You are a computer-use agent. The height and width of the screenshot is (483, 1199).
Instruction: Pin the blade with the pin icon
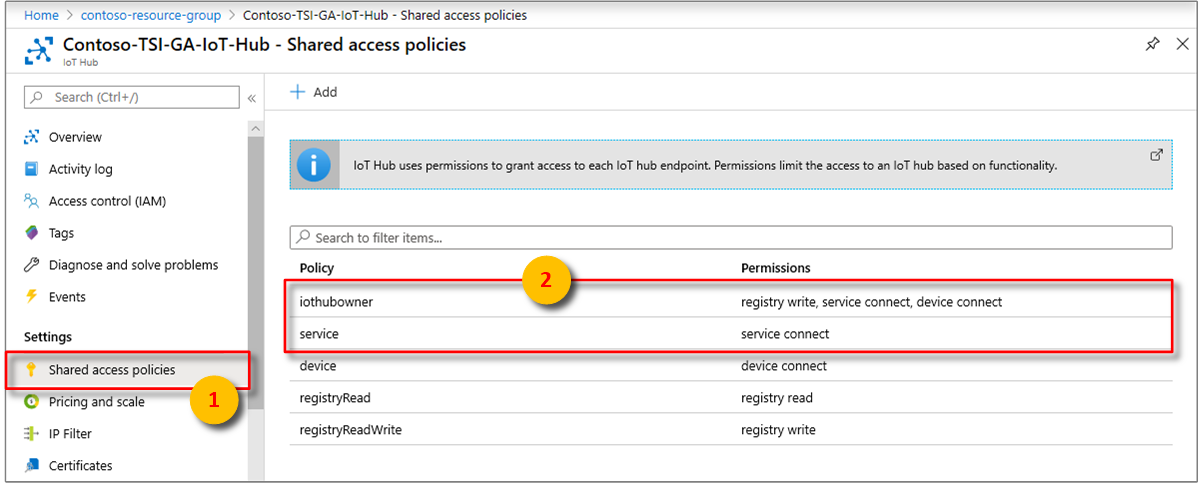click(1152, 44)
